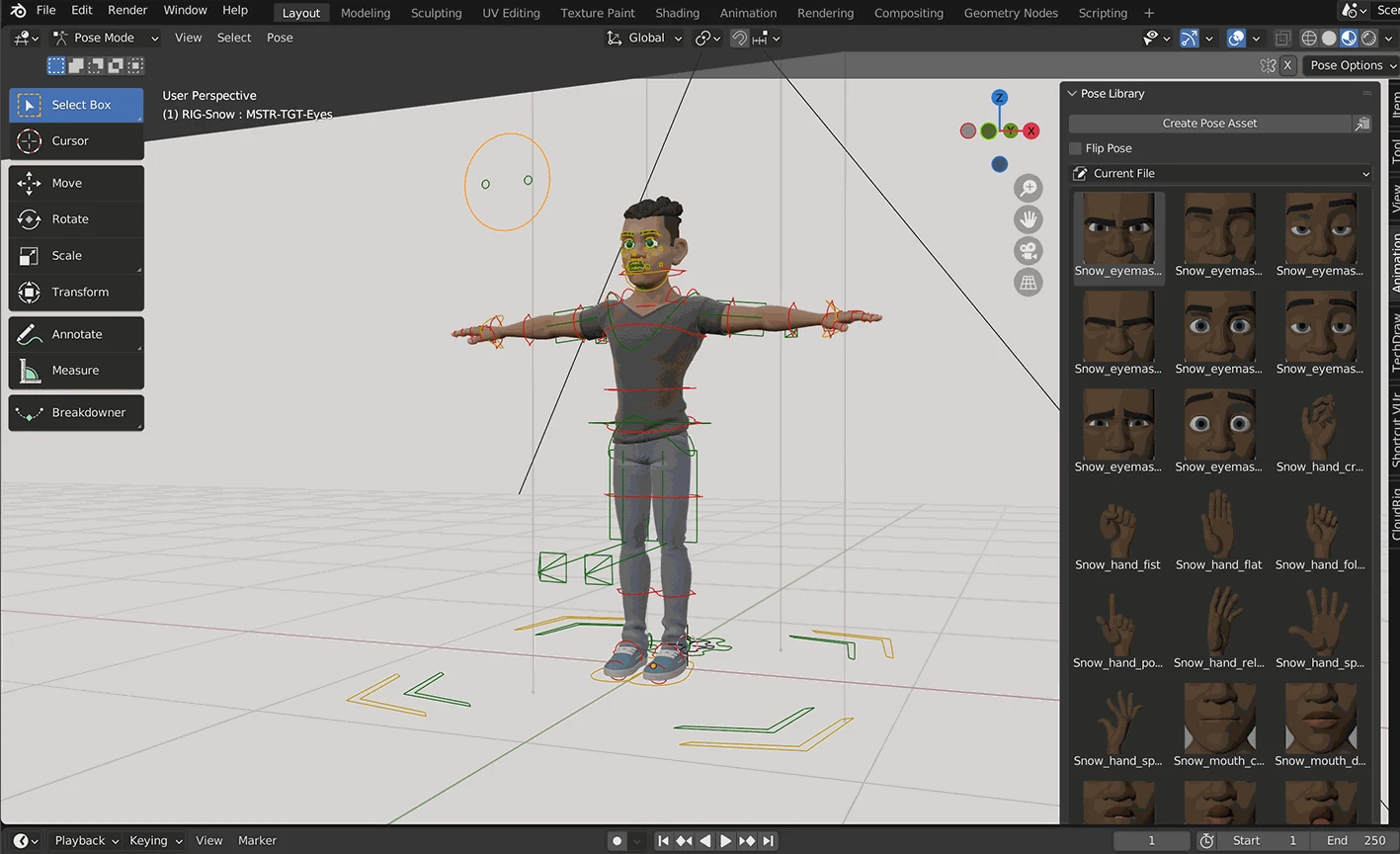Toggle the show overlays button

(x=1236, y=39)
